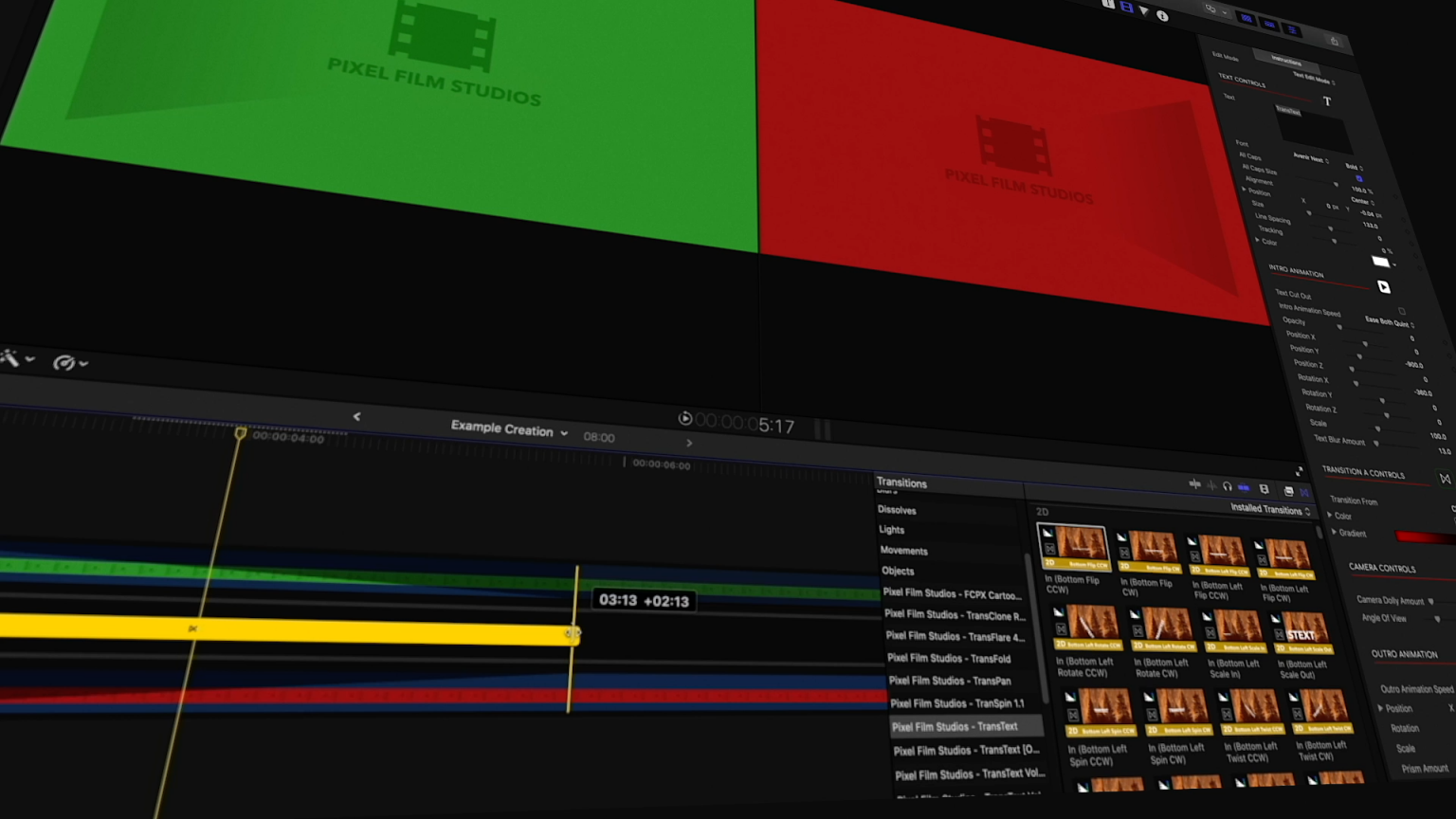1456x819 pixels.
Task: Toggle the Text Cut Out checkbox
Action: click(x=1401, y=311)
